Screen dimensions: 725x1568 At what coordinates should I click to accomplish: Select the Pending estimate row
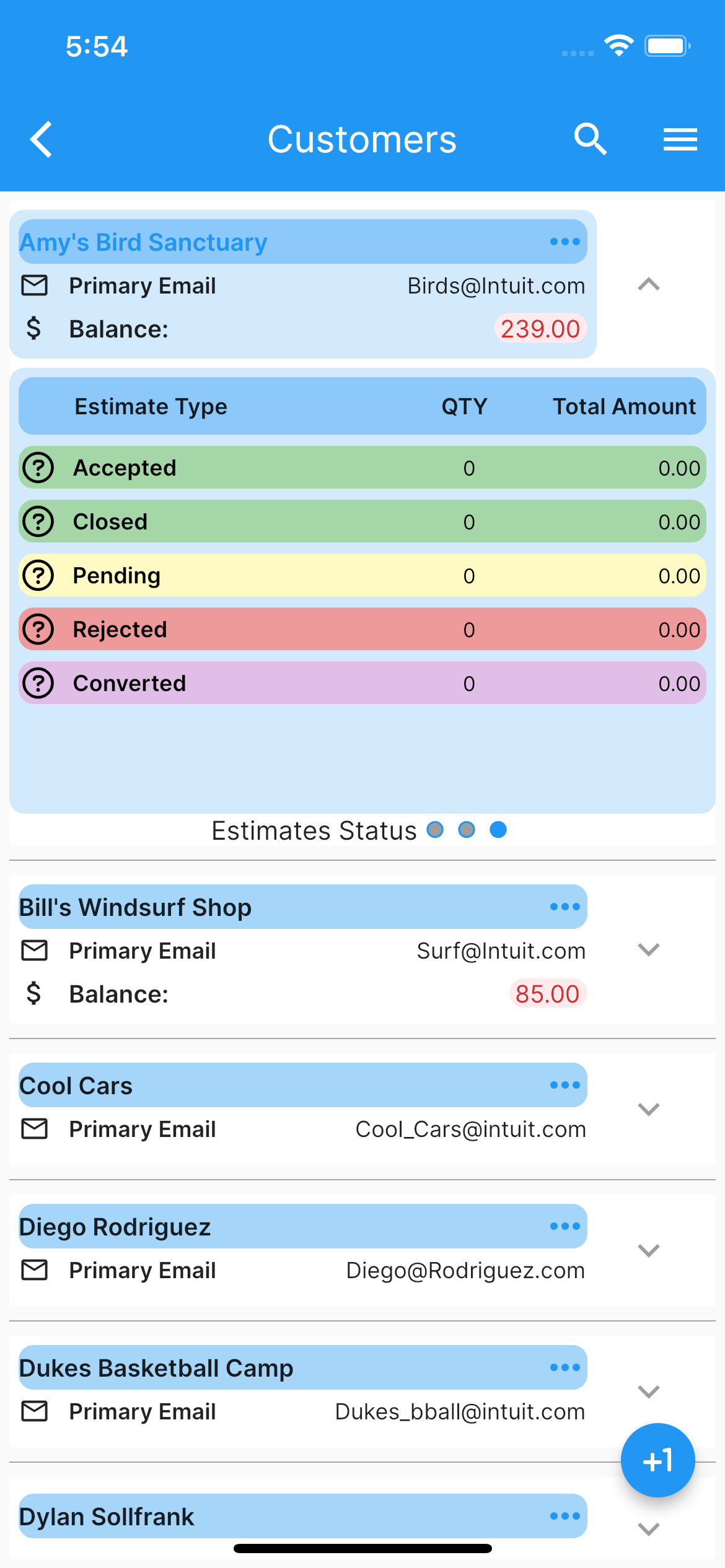[362, 575]
